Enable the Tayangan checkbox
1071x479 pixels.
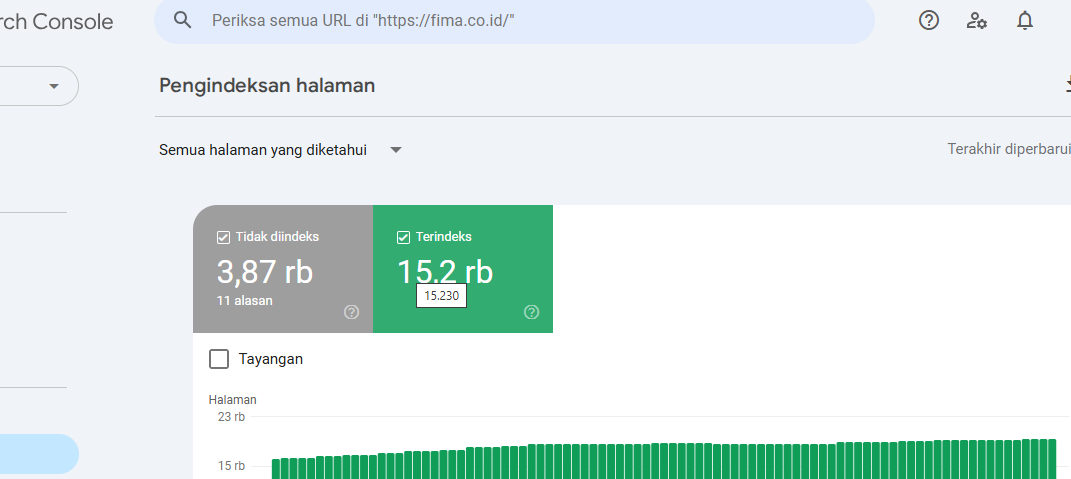(x=219, y=359)
